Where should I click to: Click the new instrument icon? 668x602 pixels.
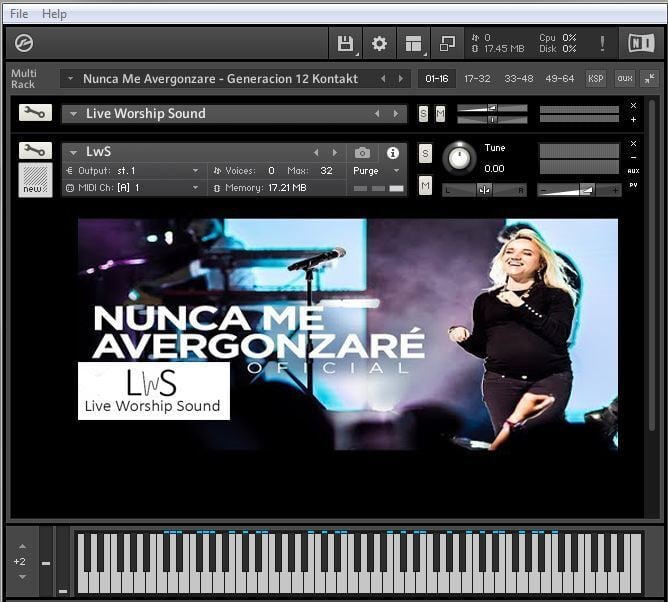(35, 180)
